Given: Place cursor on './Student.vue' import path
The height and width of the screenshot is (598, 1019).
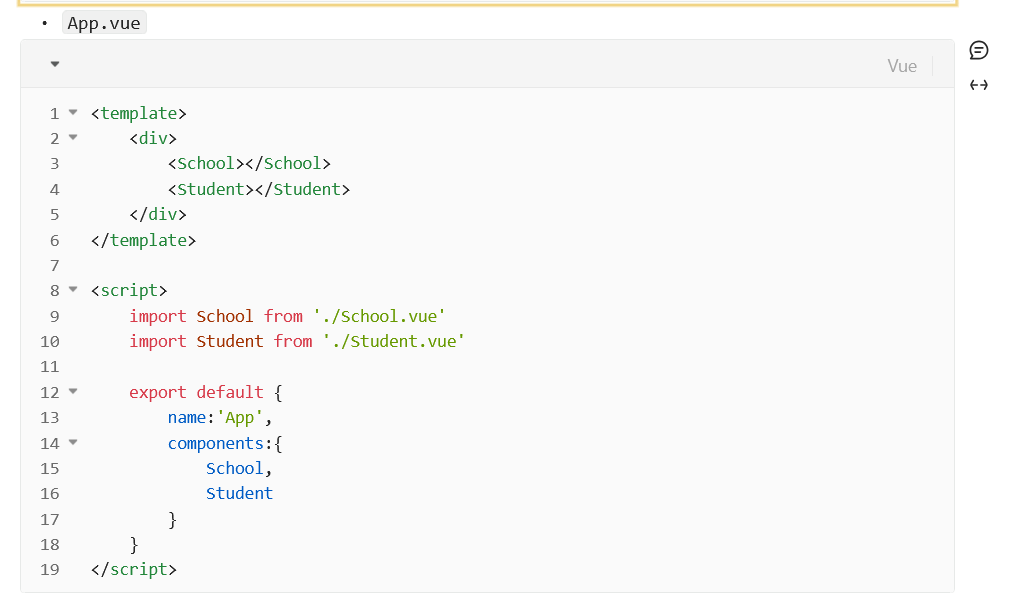Looking at the screenshot, I should [x=393, y=341].
